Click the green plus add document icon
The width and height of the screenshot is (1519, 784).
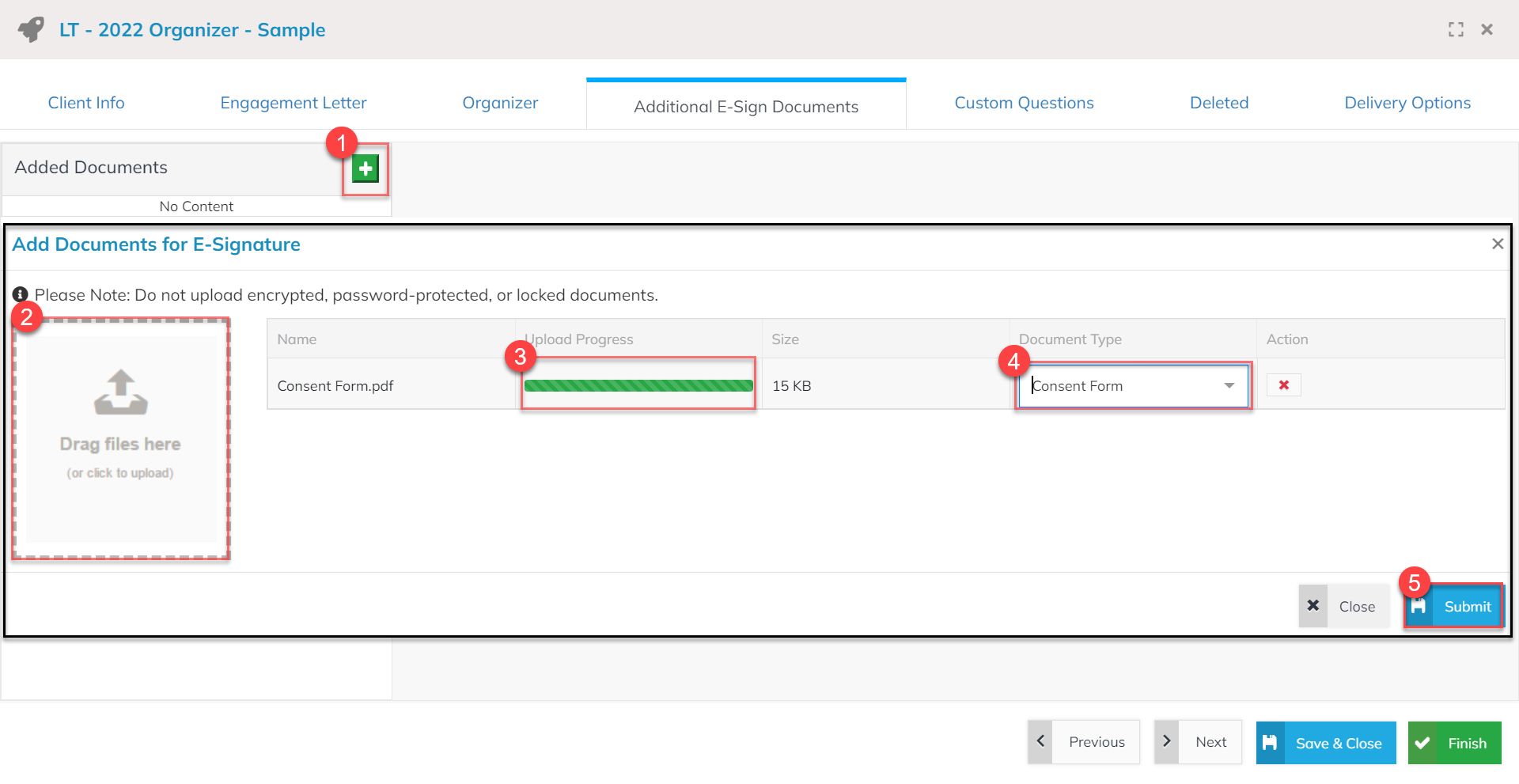pos(366,169)
